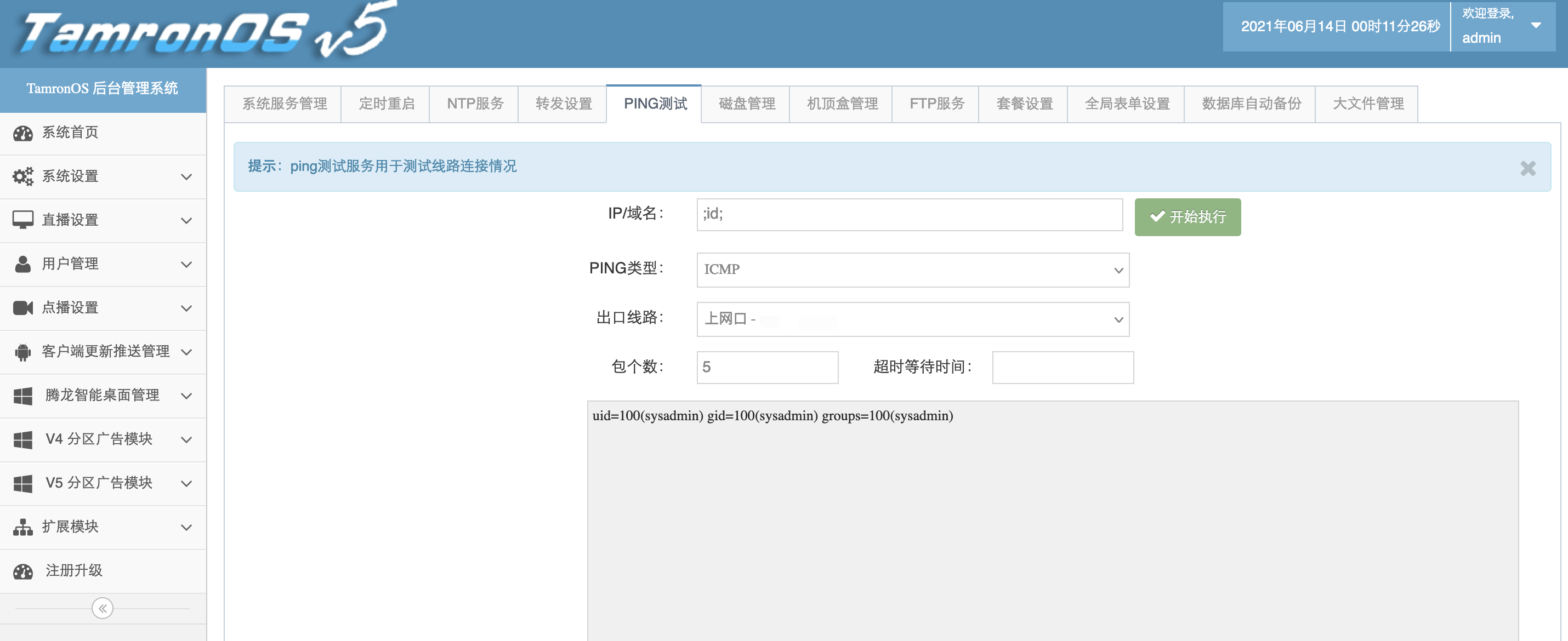This screenshot has width=1568, height=641.
Task: Click the IP/域名 input field
Action: (909, 214)
